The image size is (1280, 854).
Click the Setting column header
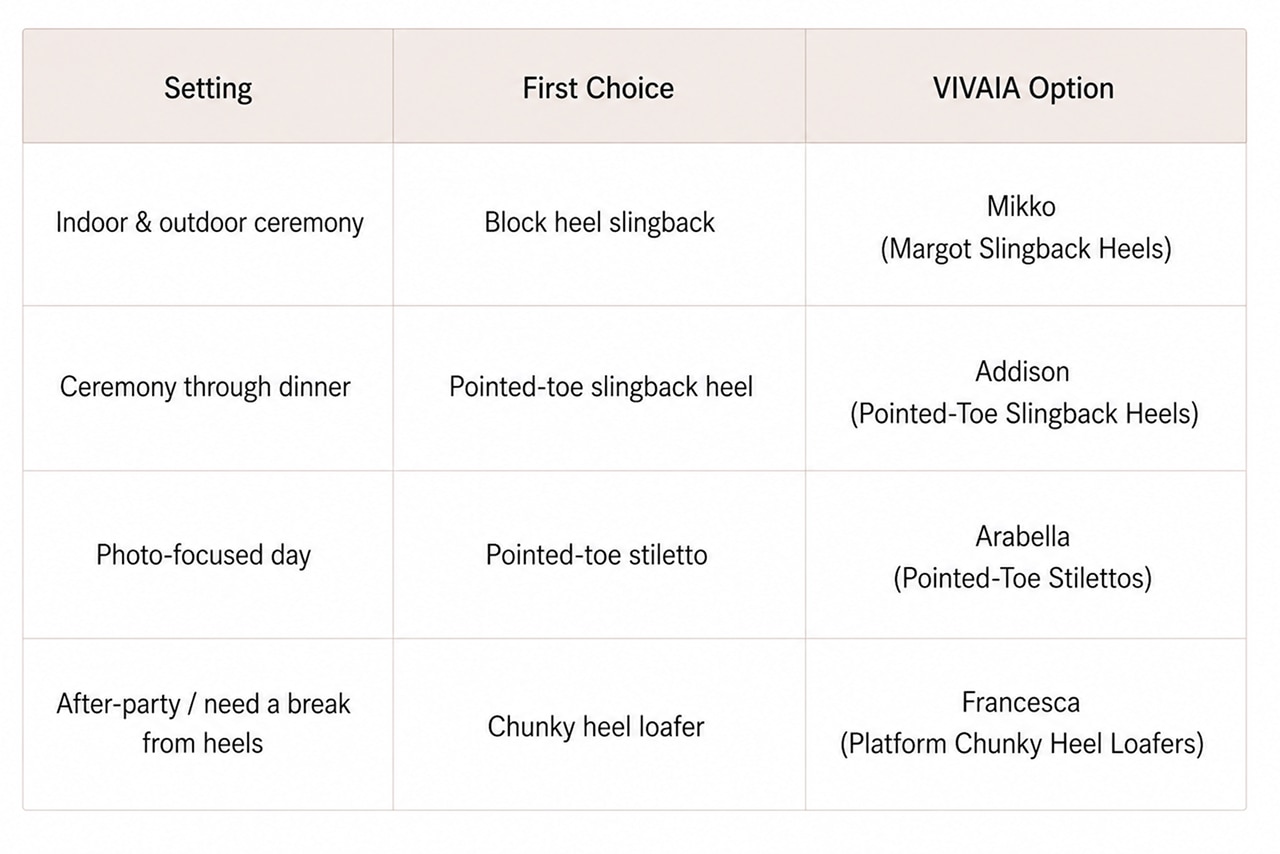click(x=208, y=88)
